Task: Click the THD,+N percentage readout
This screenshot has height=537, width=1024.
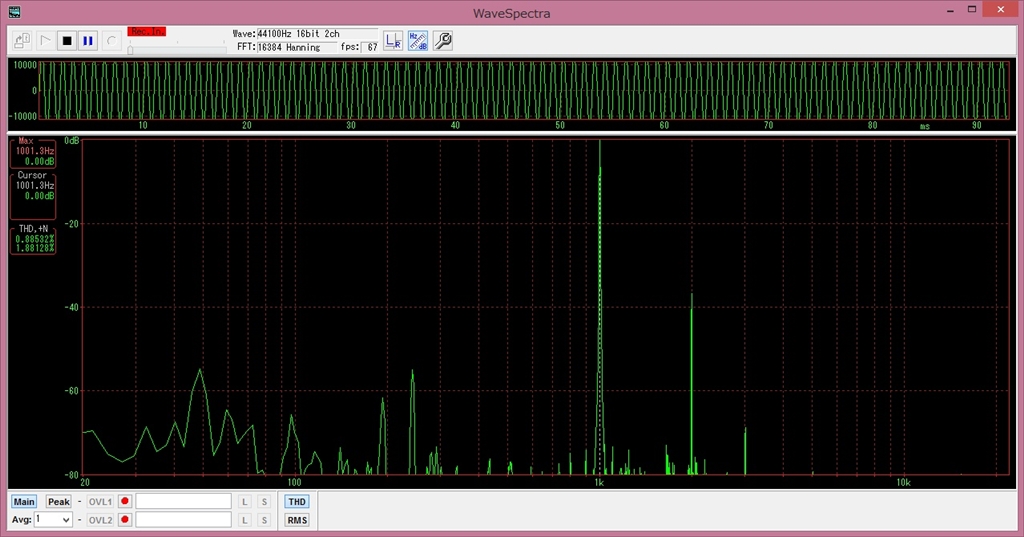Action: [33, 239]
